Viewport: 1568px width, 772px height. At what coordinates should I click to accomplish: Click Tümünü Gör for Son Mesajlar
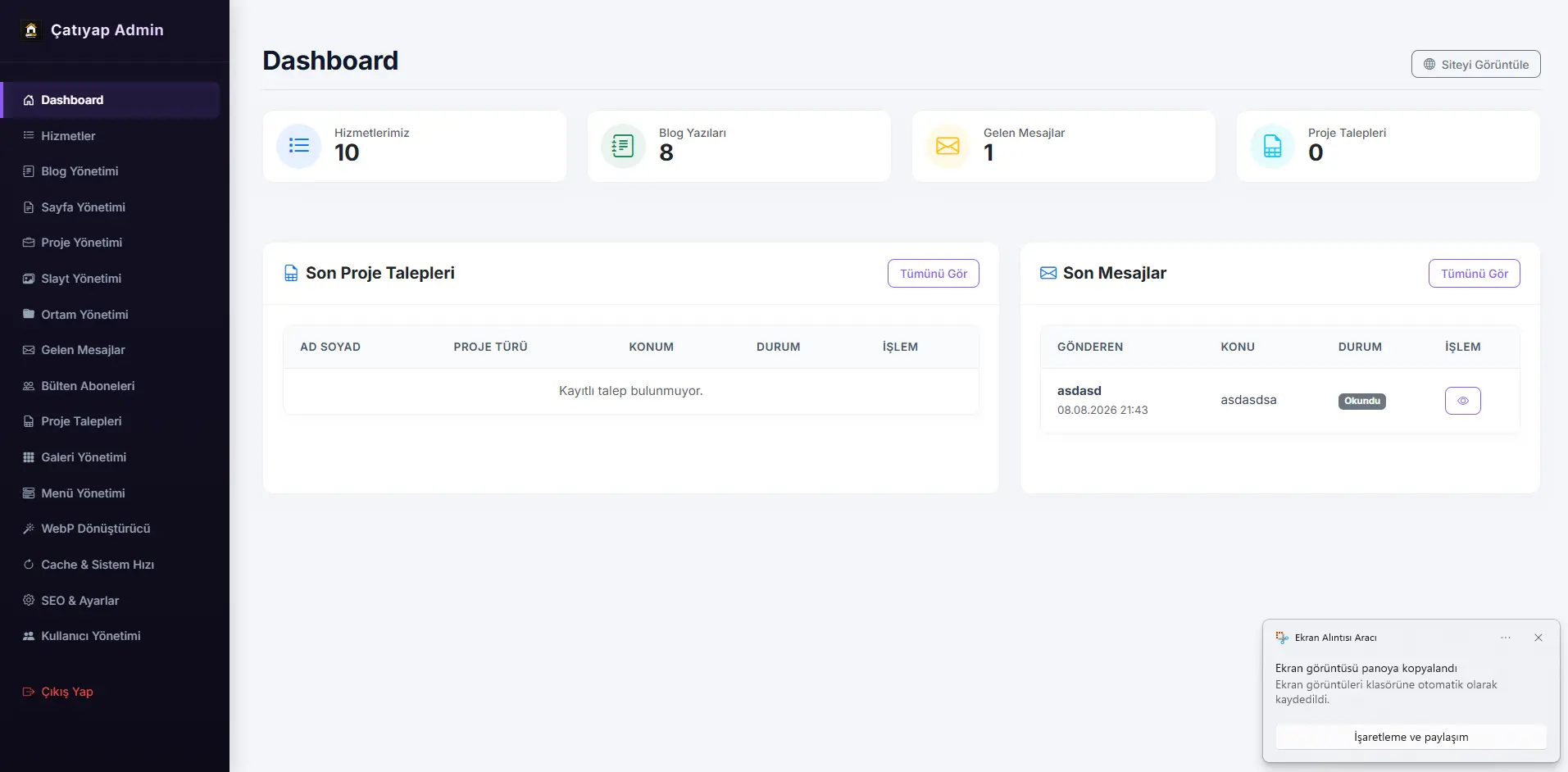pos(1474,274)
